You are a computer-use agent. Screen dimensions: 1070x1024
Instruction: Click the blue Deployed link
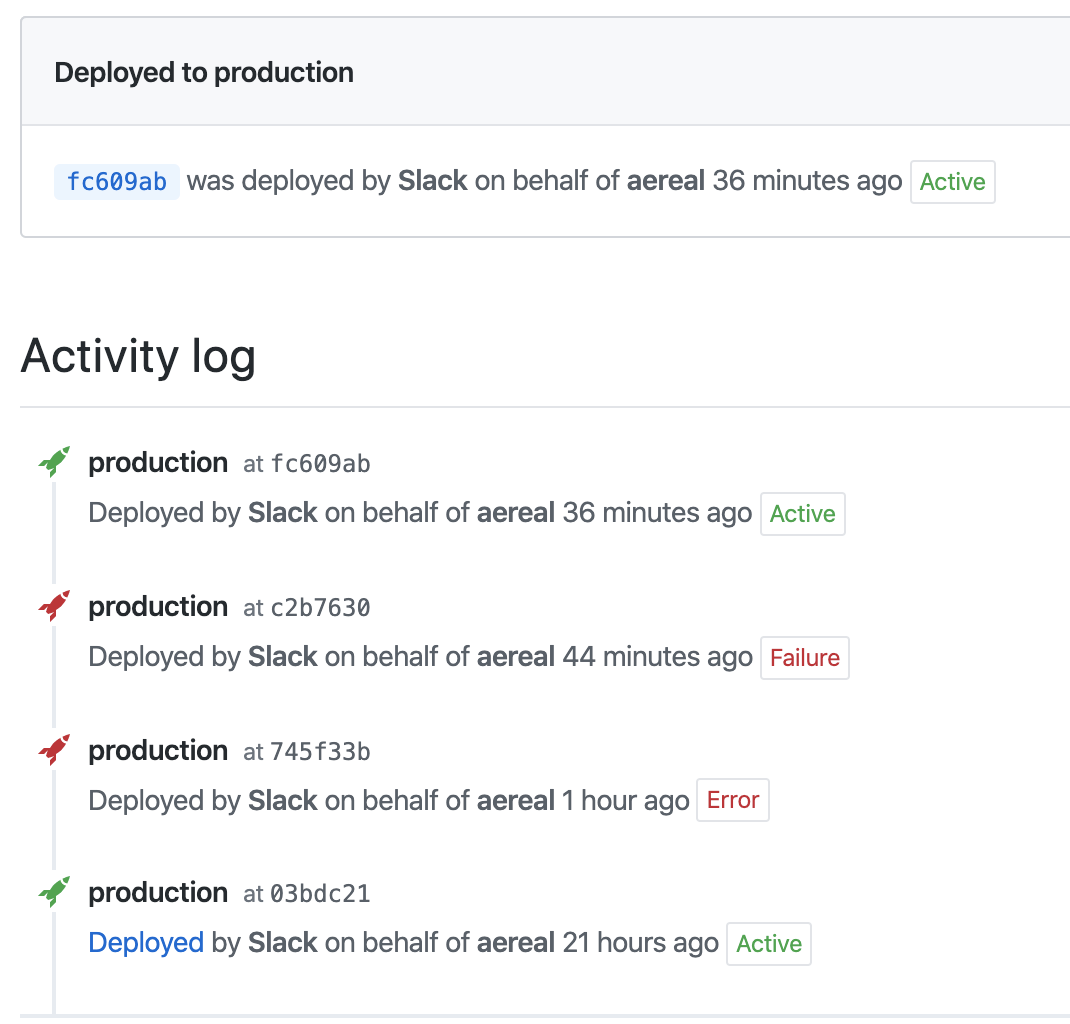(x=146, y=943)
